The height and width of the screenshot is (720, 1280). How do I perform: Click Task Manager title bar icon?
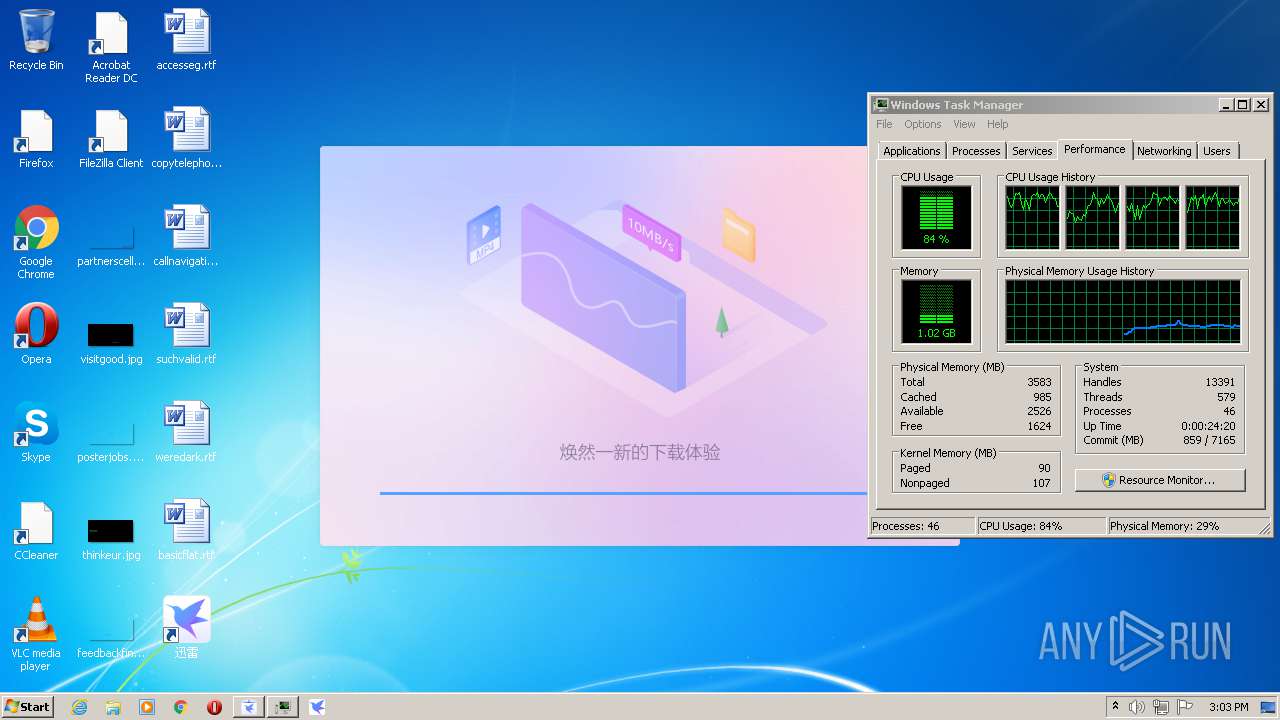tap(880, 104)
